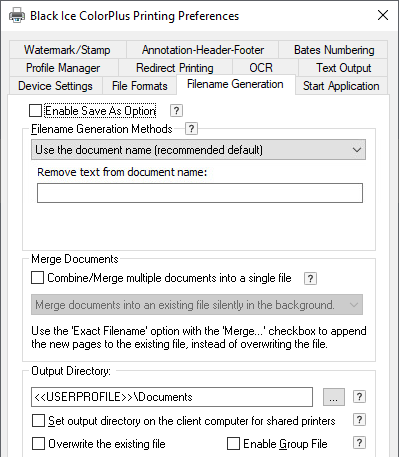Check Combine/Merge multiple documents into single file
Screen dimensions: 399x457
[x=37, y=277]
